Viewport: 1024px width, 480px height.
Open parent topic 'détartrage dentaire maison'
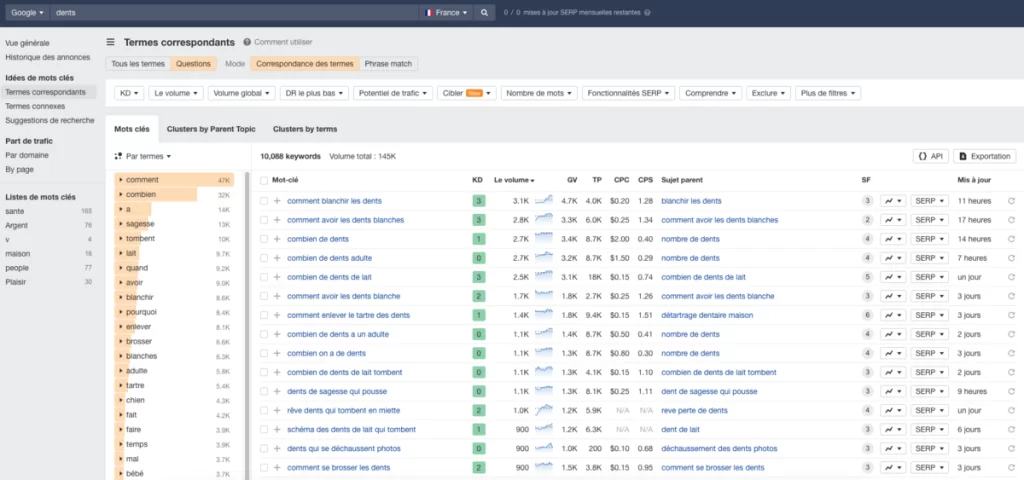[707, 315]
